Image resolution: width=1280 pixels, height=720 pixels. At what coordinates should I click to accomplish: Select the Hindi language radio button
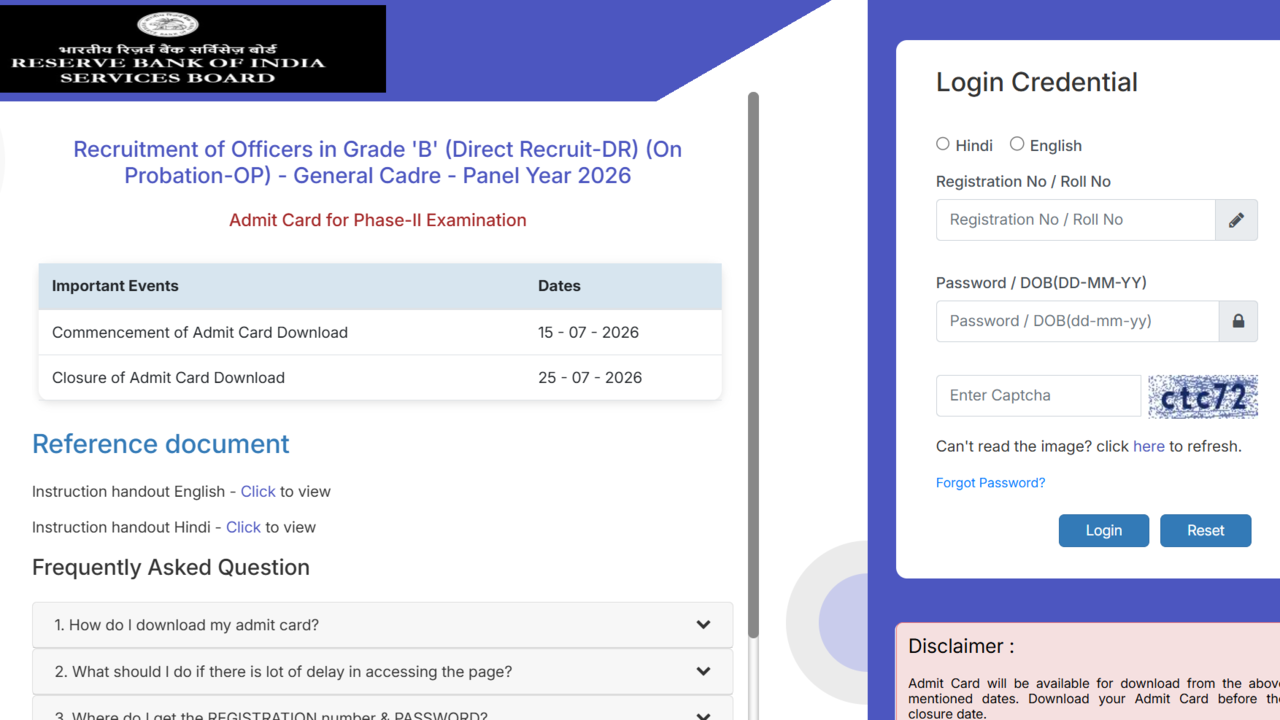click(x=943, y=144)
